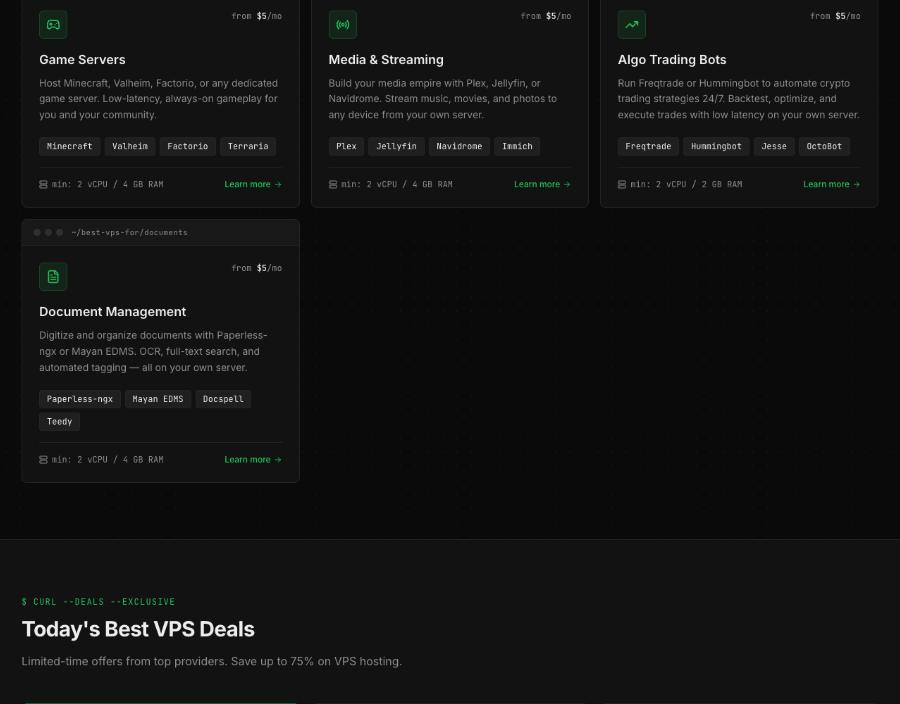Select the Minecraft tag
The width and height of the screenshot is (900, 704).
coord(69,146)
